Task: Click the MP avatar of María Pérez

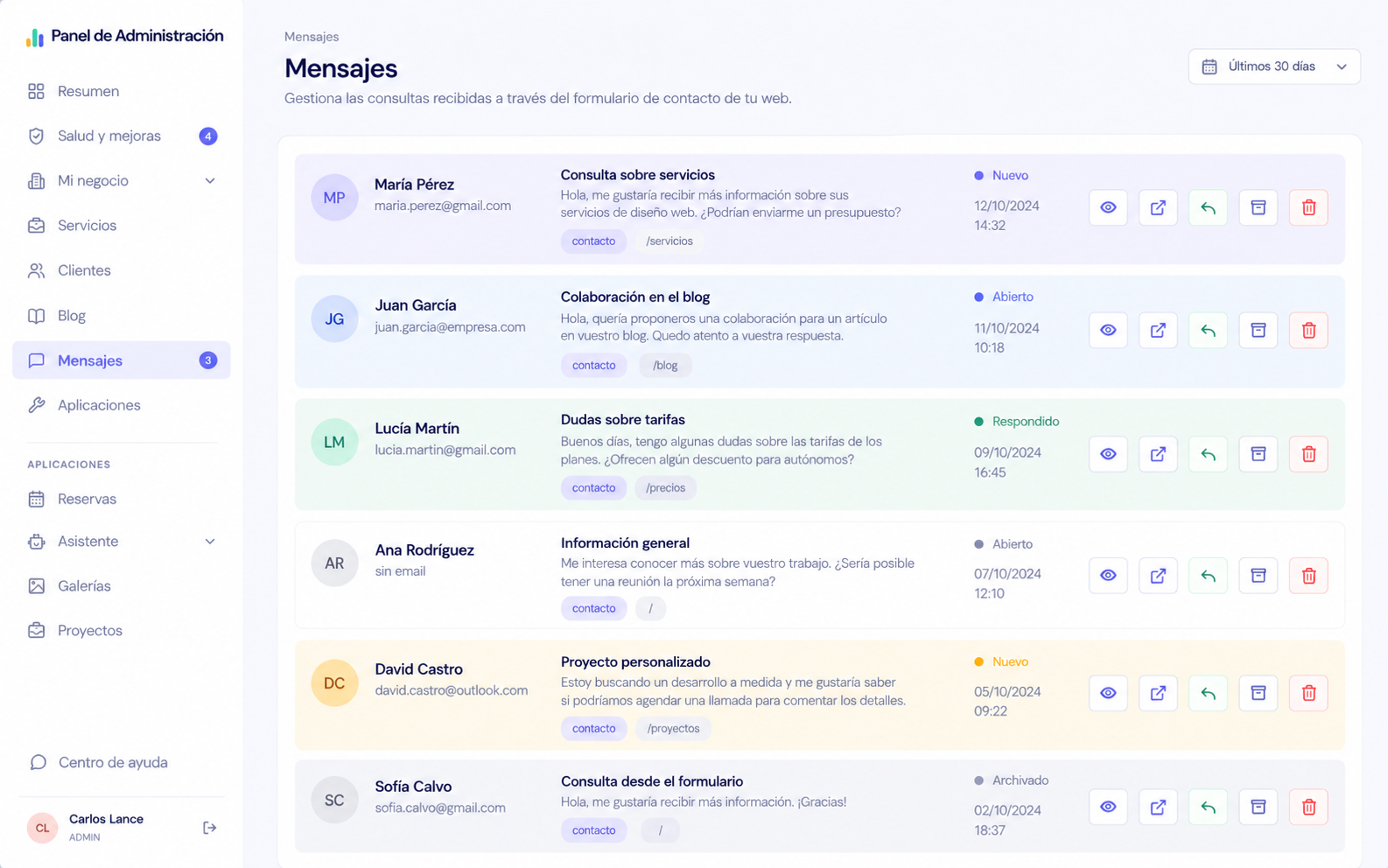Action: [x=334, y=198]
